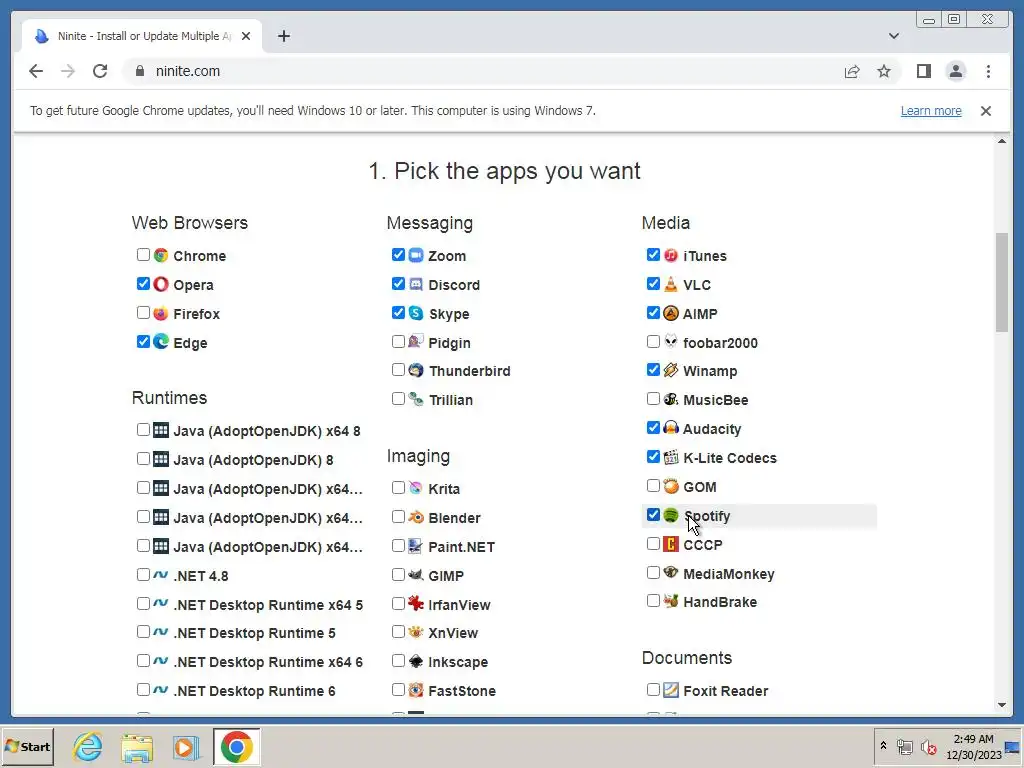This screenshot has height=768, width=1024.
Task: Click the page vertical scrollbar thumb
Action: tap(1002, 282)
